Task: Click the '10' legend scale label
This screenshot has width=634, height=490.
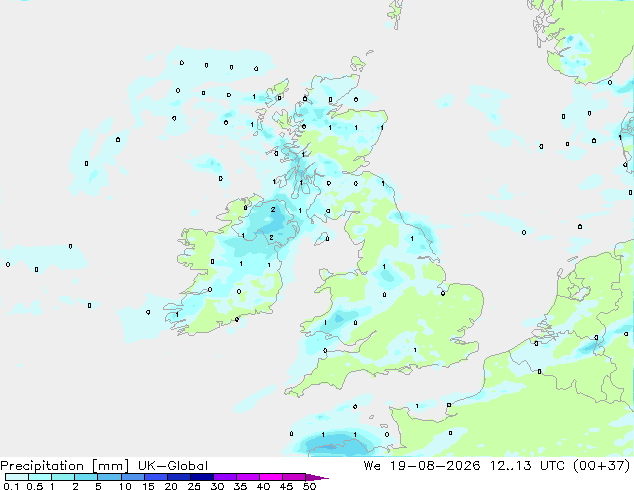Action: 125,486
